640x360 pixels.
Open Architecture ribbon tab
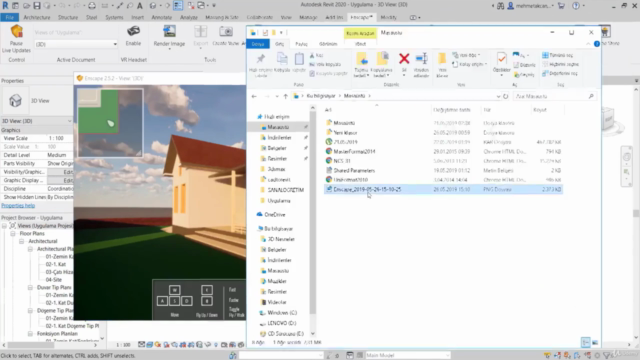pos(37,18)
